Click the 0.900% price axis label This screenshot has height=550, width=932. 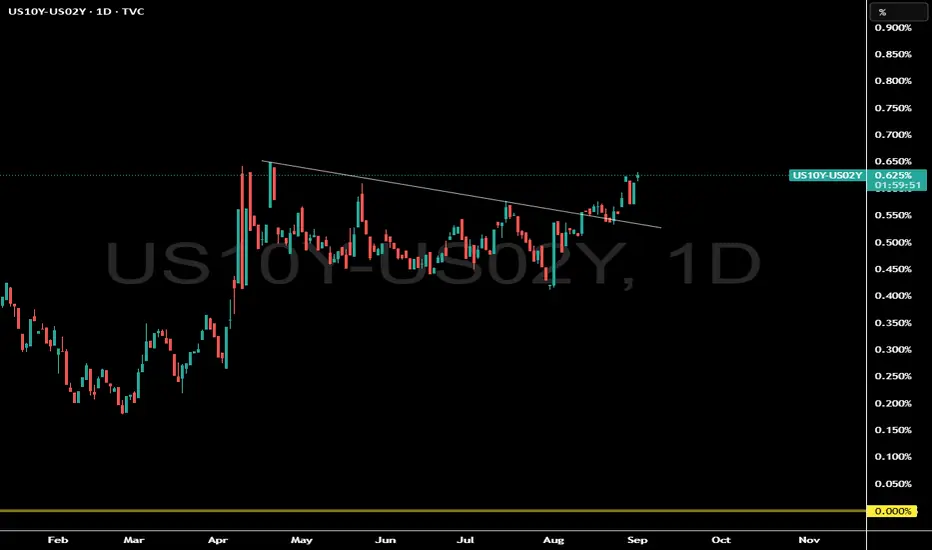point(893,27)
